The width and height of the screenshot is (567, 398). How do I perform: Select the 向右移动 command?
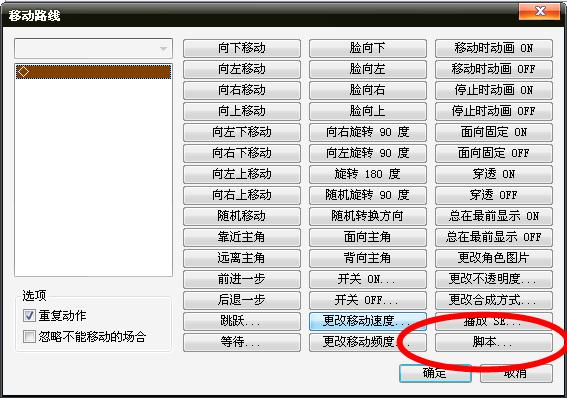click(242, 90)
